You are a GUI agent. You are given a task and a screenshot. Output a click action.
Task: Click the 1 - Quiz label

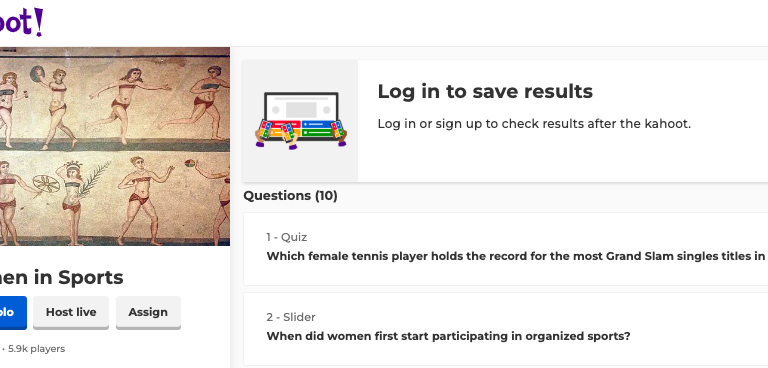point(287,237)
